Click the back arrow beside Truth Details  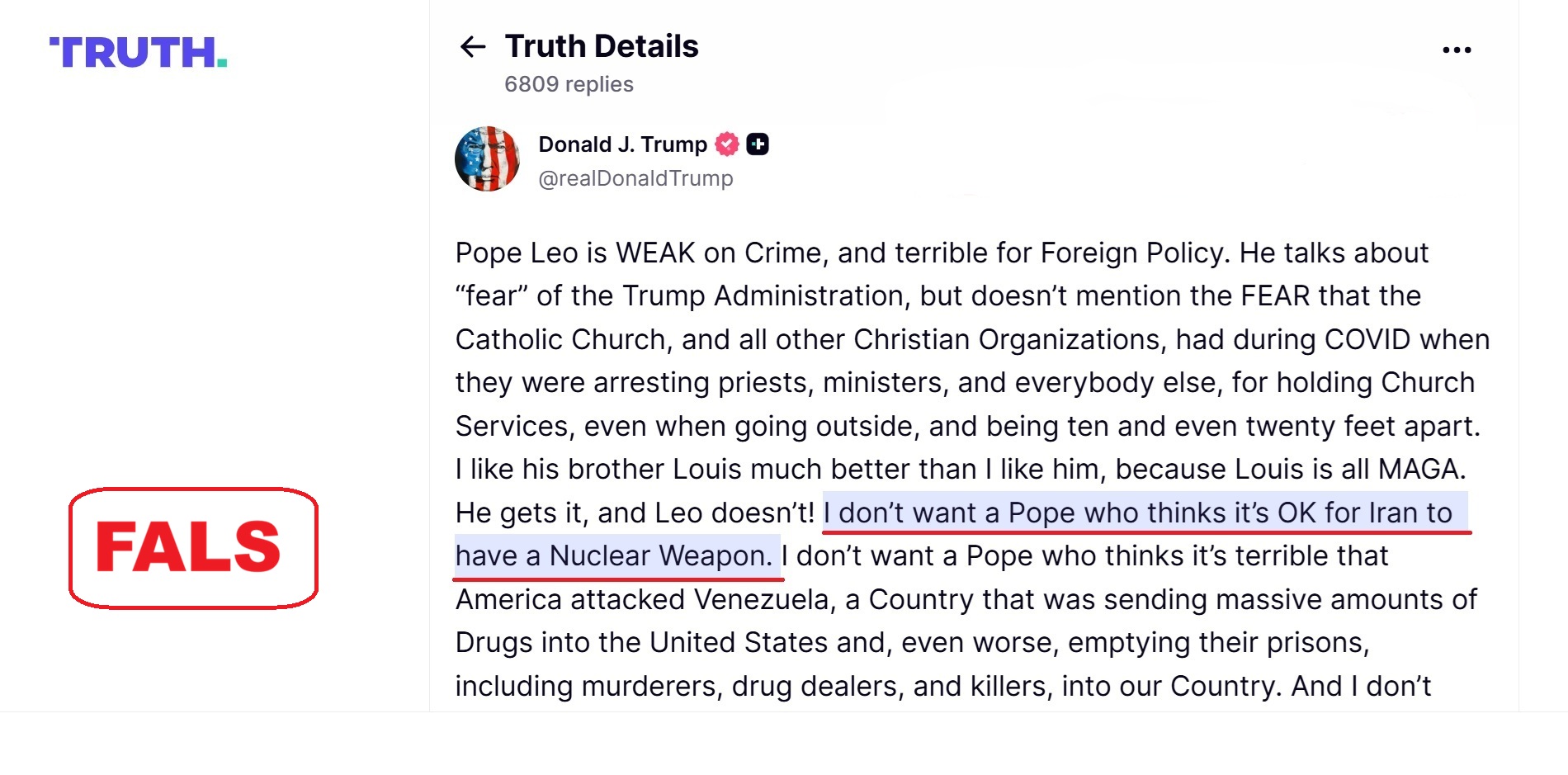pos(472,47)
